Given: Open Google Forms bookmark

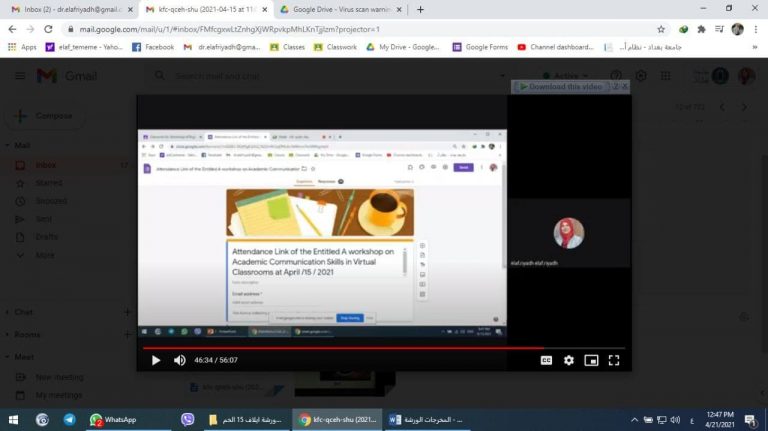Looking at the screenshot, I should coord(480,47).
